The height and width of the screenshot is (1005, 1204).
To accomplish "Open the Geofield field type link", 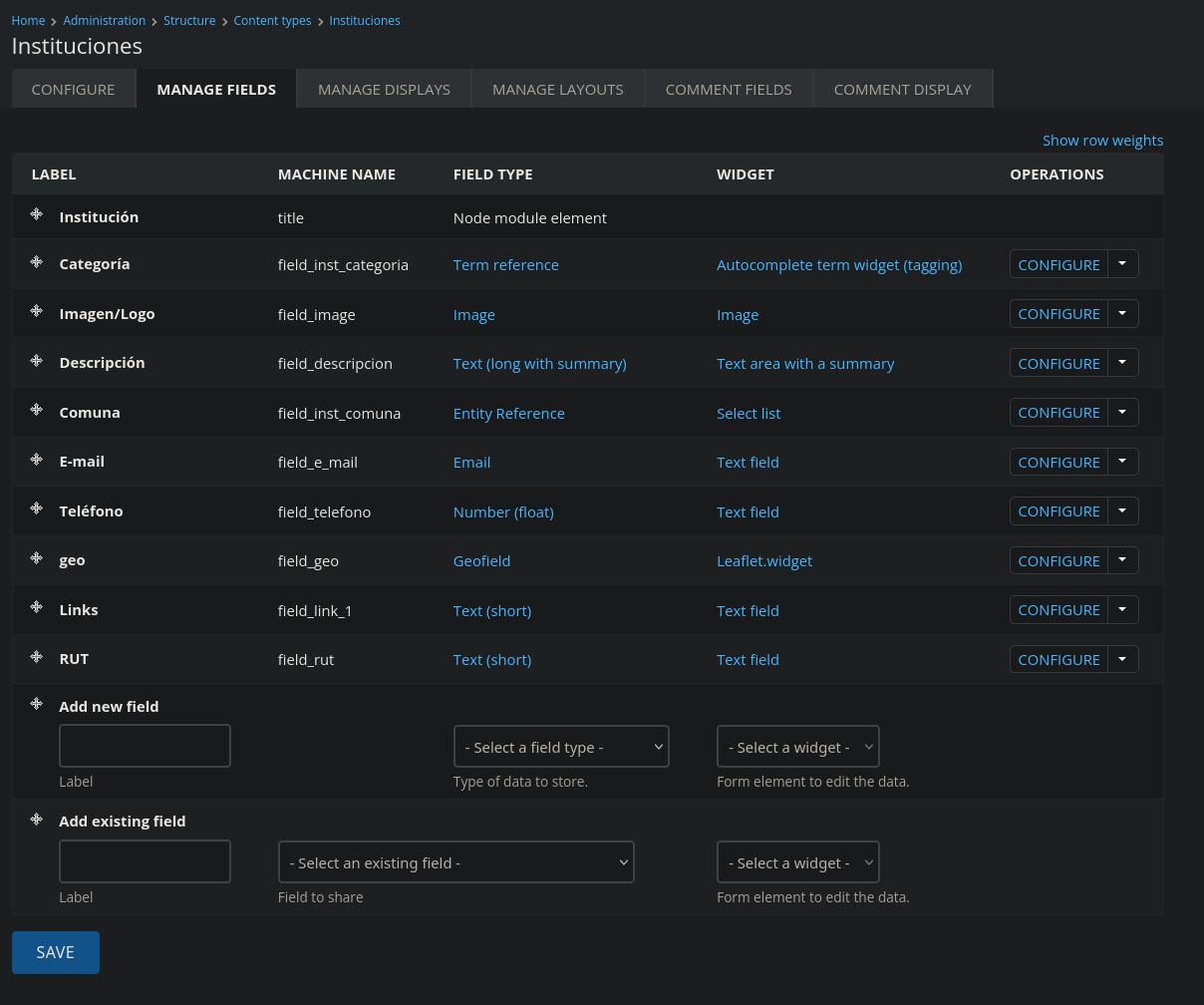I will point(481,561).
